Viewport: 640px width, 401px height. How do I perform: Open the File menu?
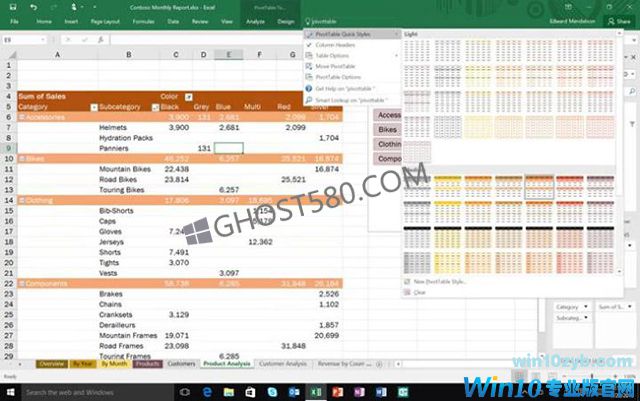(14, 21)
